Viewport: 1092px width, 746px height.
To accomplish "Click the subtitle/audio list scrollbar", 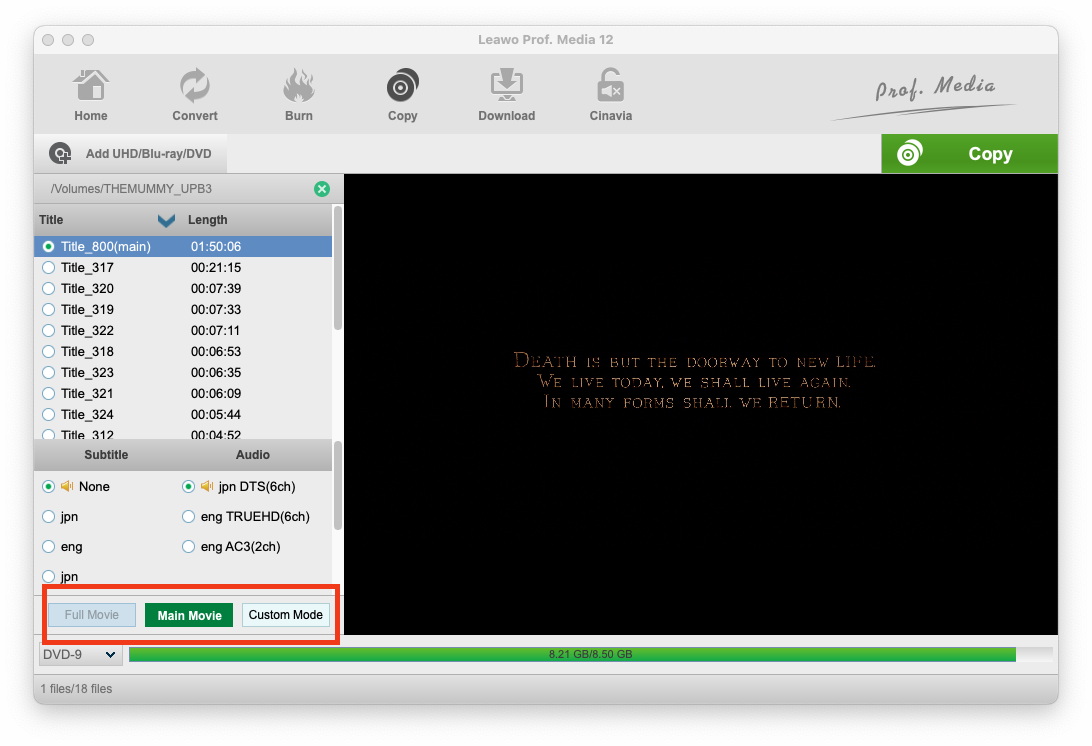I will tap(338, 485).
